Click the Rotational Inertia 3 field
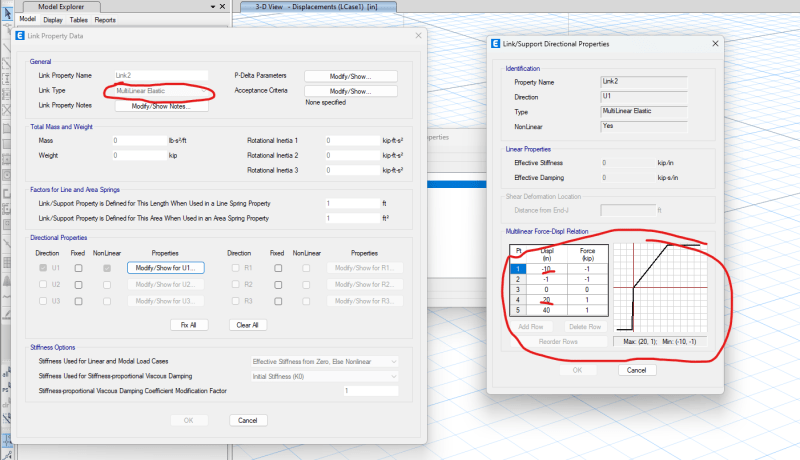 [353, 170]
